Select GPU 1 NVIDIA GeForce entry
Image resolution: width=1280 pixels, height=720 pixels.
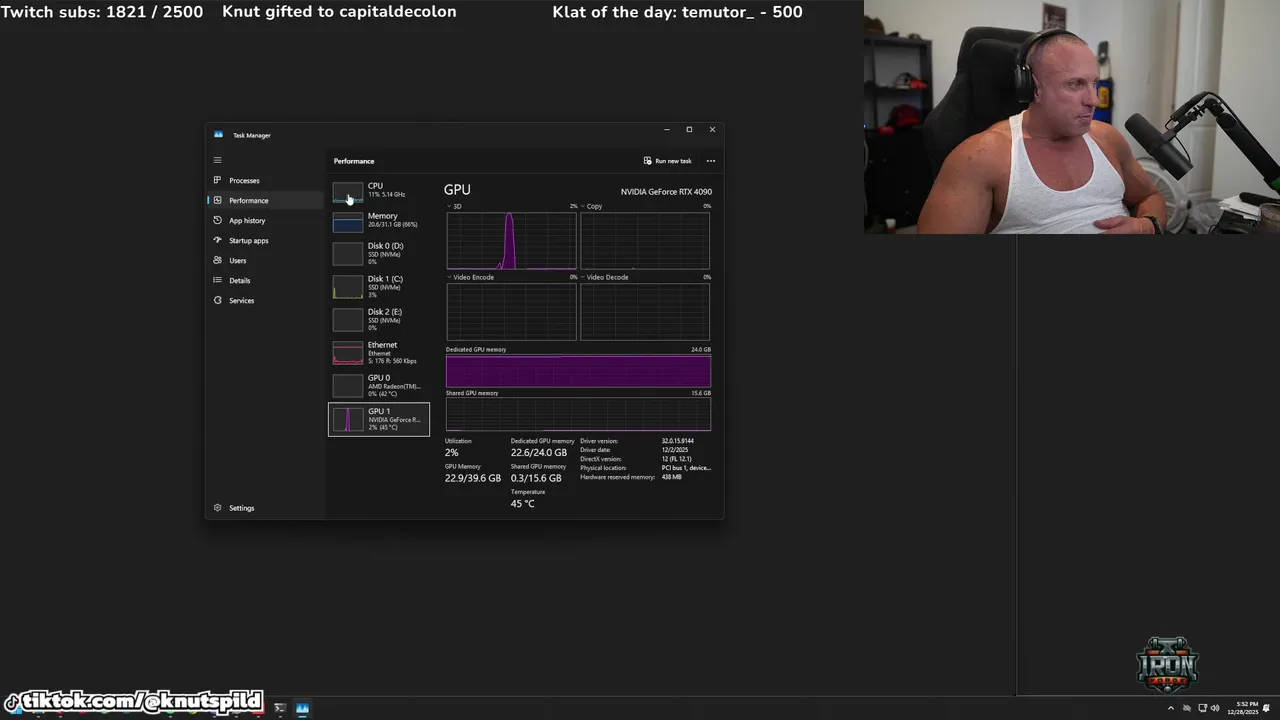(x=379, y=419)
